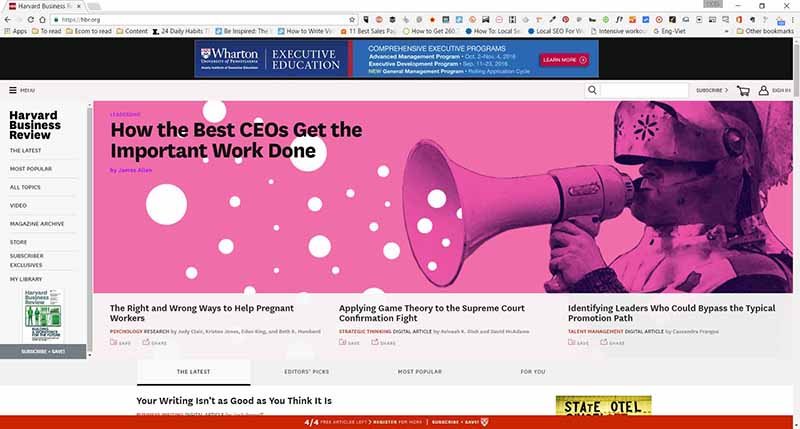Click the magazine cover thumbnail in sidebar
The image size is (800, 429).
click(x=43, y=315)
